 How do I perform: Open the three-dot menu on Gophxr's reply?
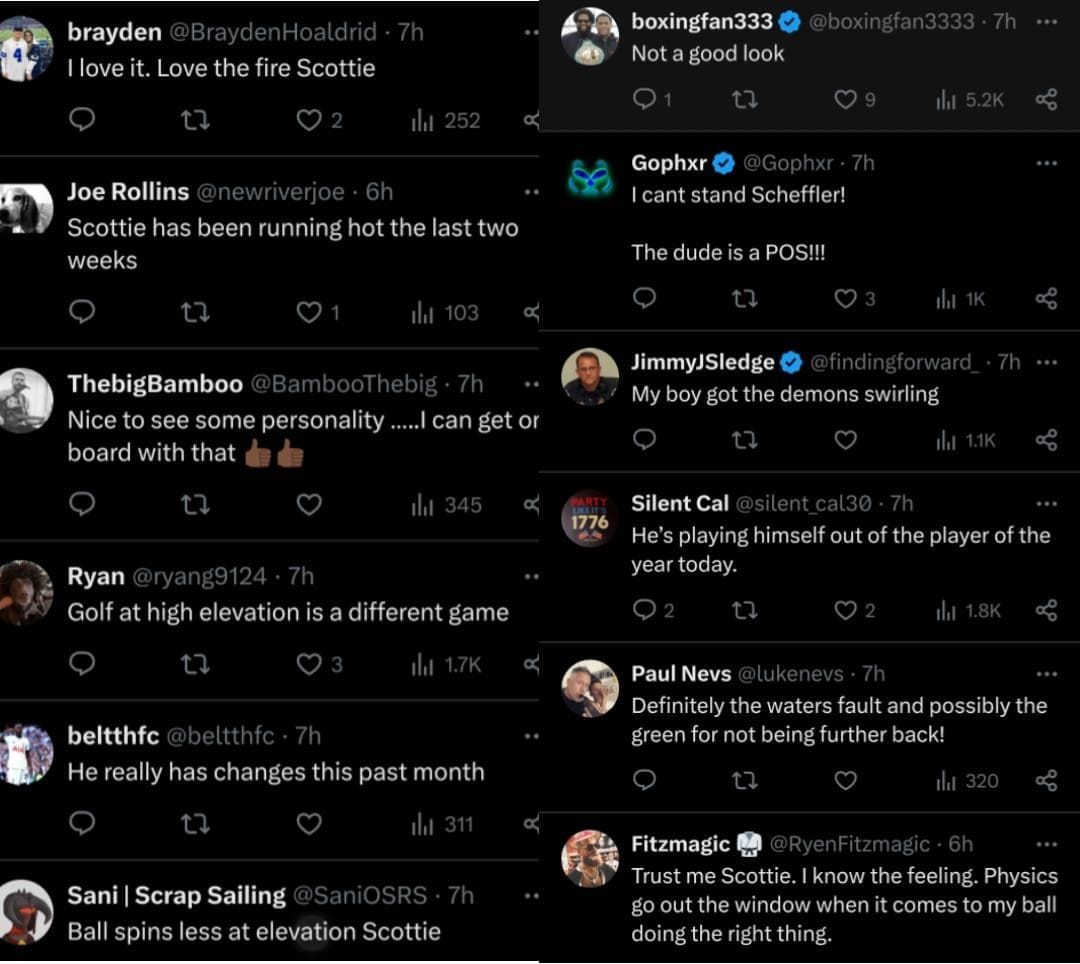click(x=1047, y=165)
